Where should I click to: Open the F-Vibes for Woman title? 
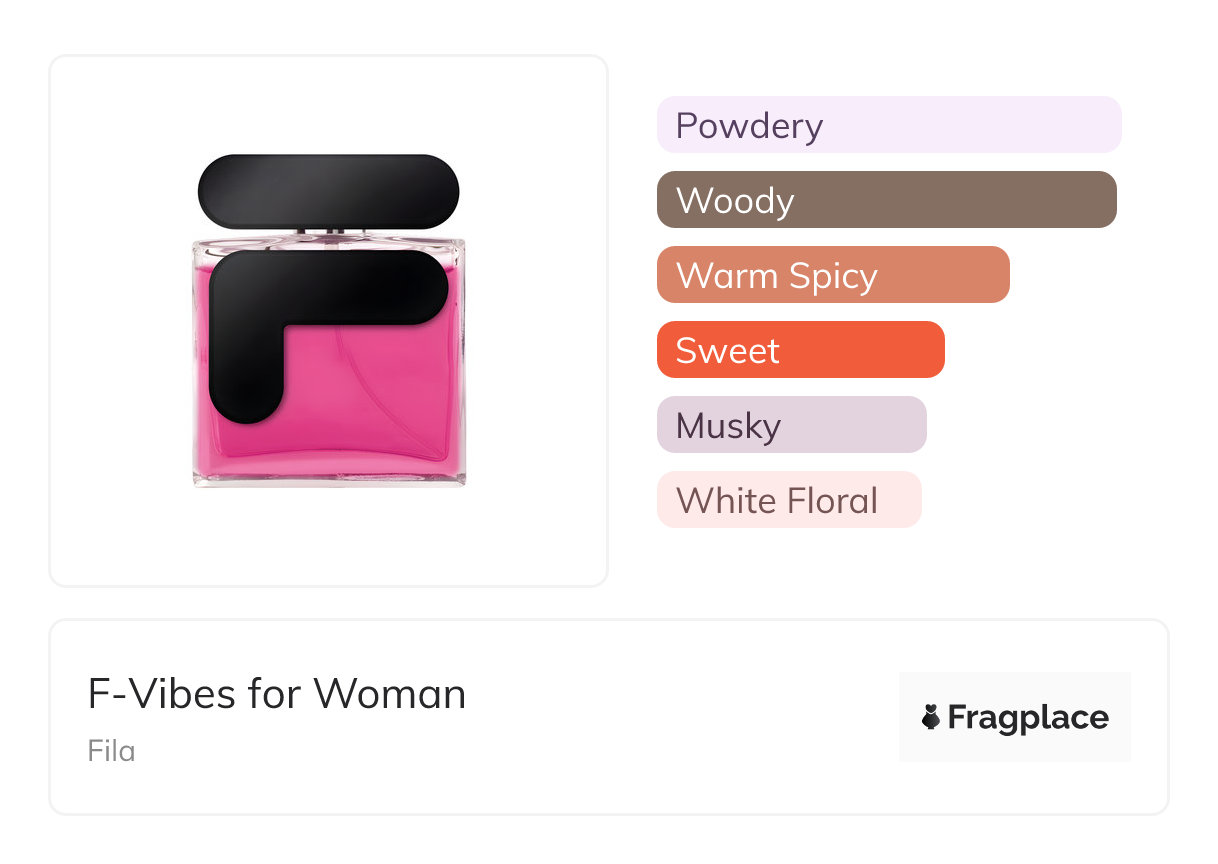point(277,694)
